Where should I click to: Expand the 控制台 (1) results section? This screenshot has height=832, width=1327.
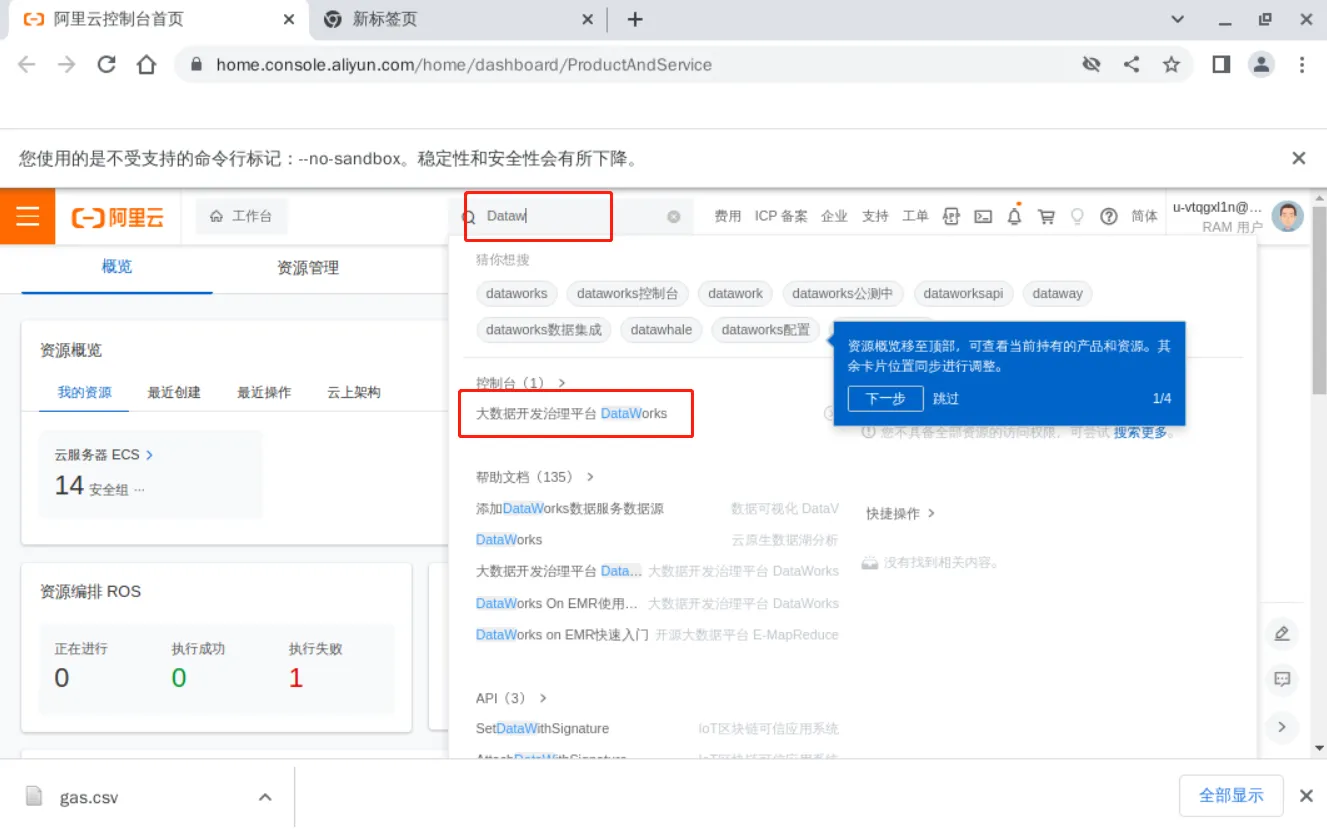point(521,383)
